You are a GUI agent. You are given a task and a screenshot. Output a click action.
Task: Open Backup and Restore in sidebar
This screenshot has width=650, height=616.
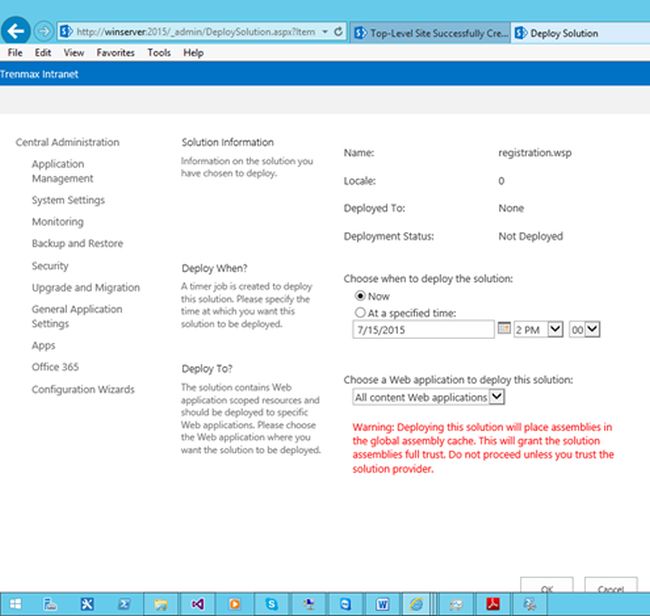tap(78, 243)
